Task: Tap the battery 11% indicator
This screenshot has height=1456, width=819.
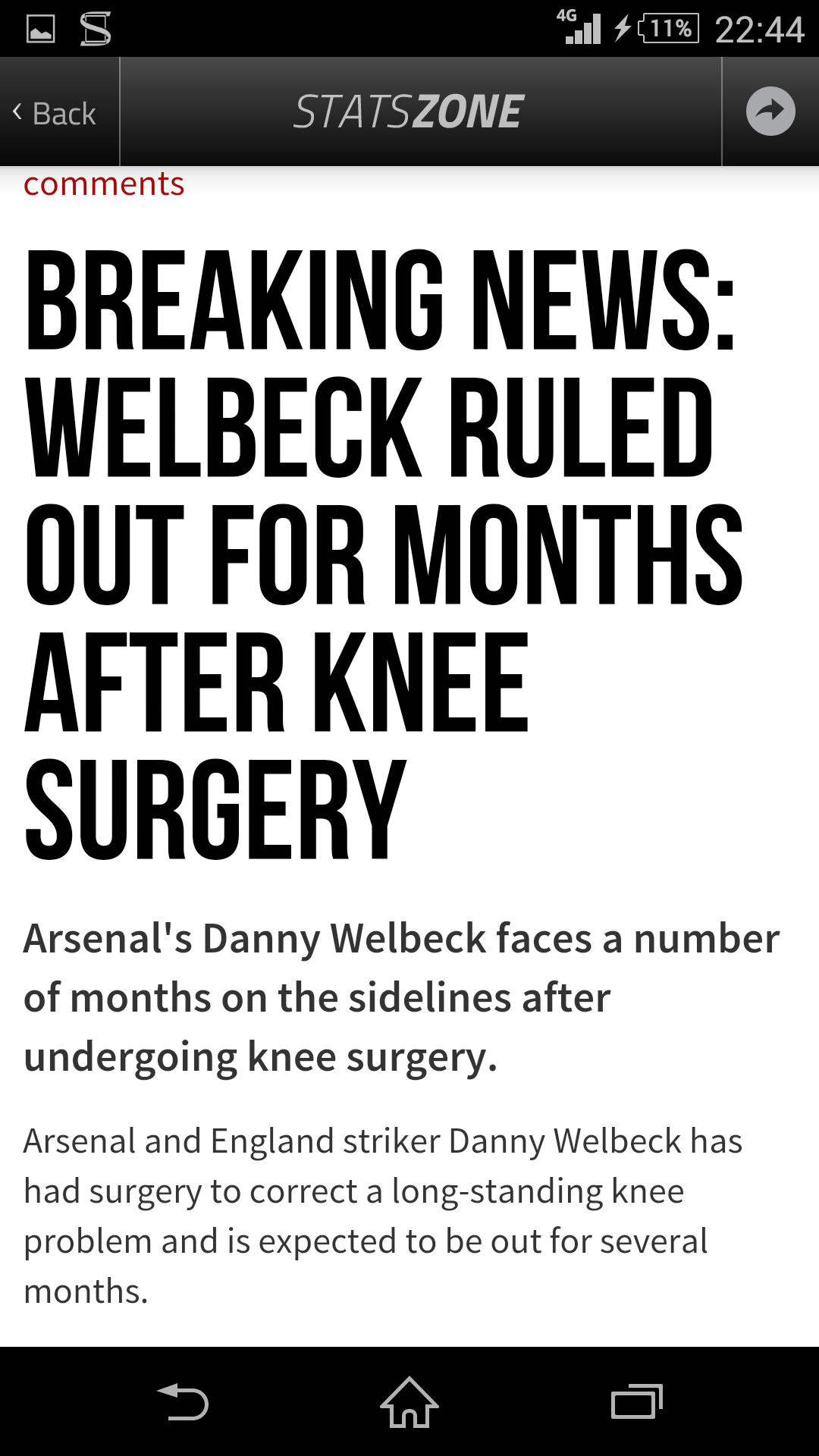Action: pos(669,29)
